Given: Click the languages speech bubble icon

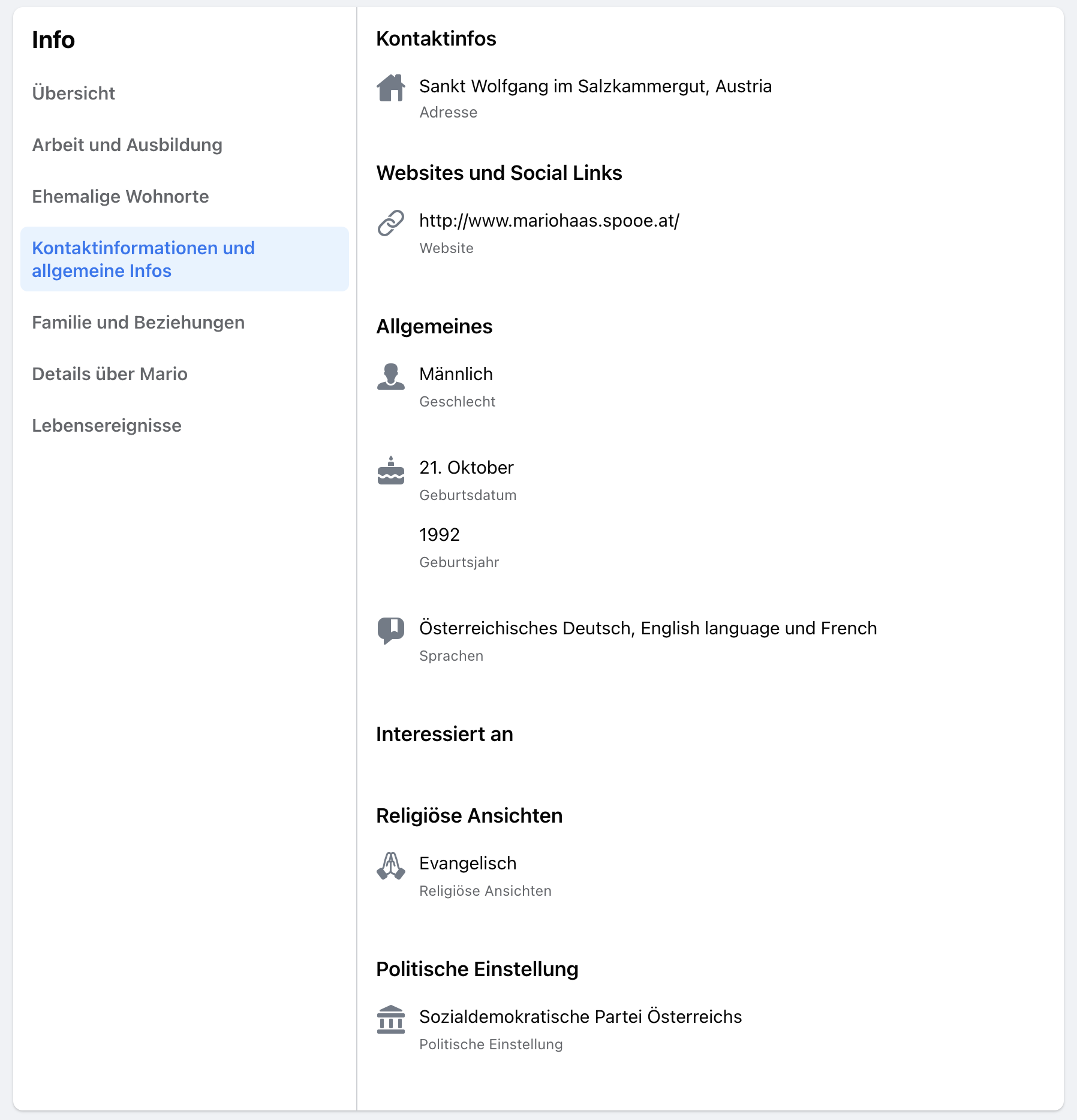Looking at the screenshot, I should 391,631.
